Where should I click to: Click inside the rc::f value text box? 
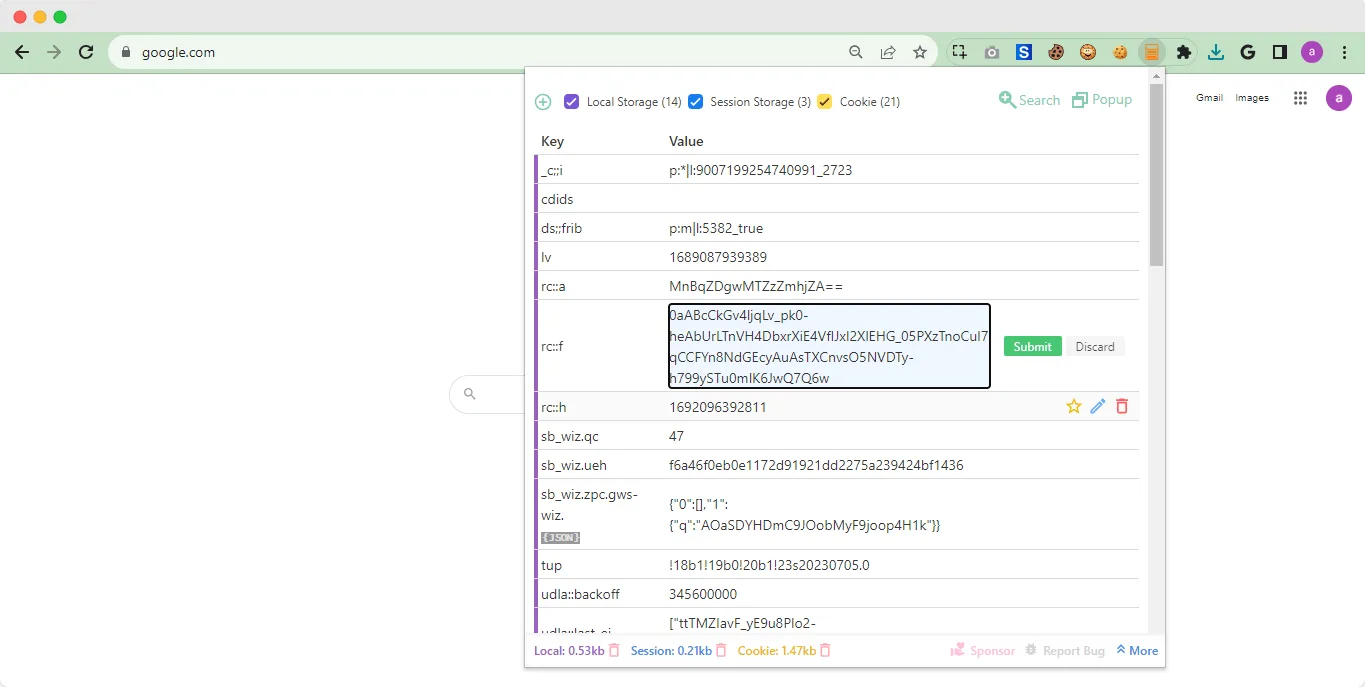click(829, 346)
